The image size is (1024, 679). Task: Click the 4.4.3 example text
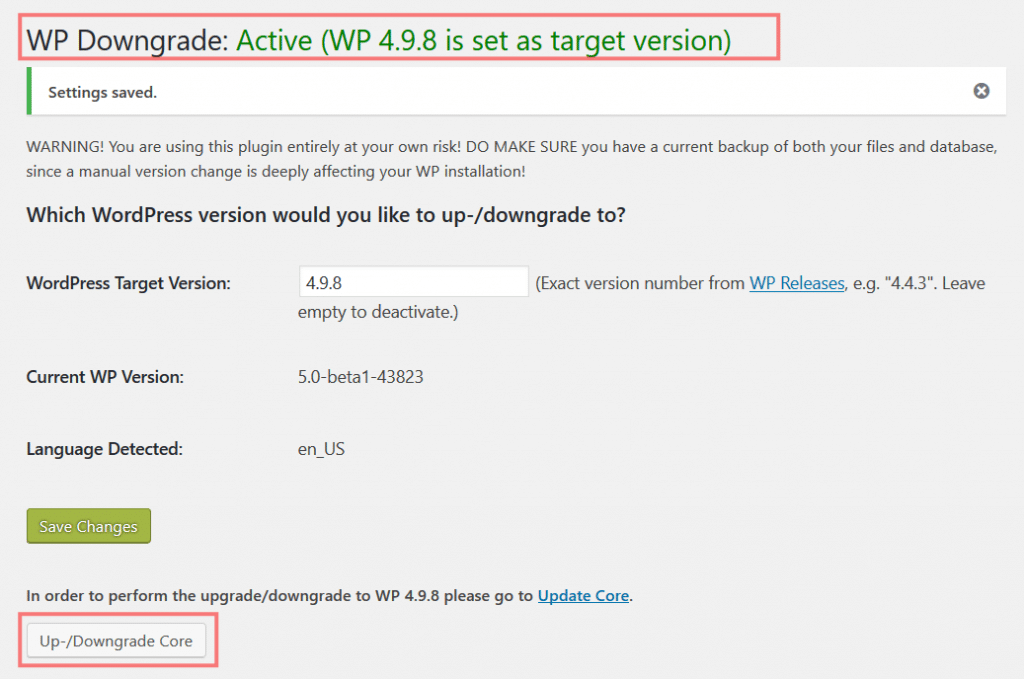[x=908, y=283]
